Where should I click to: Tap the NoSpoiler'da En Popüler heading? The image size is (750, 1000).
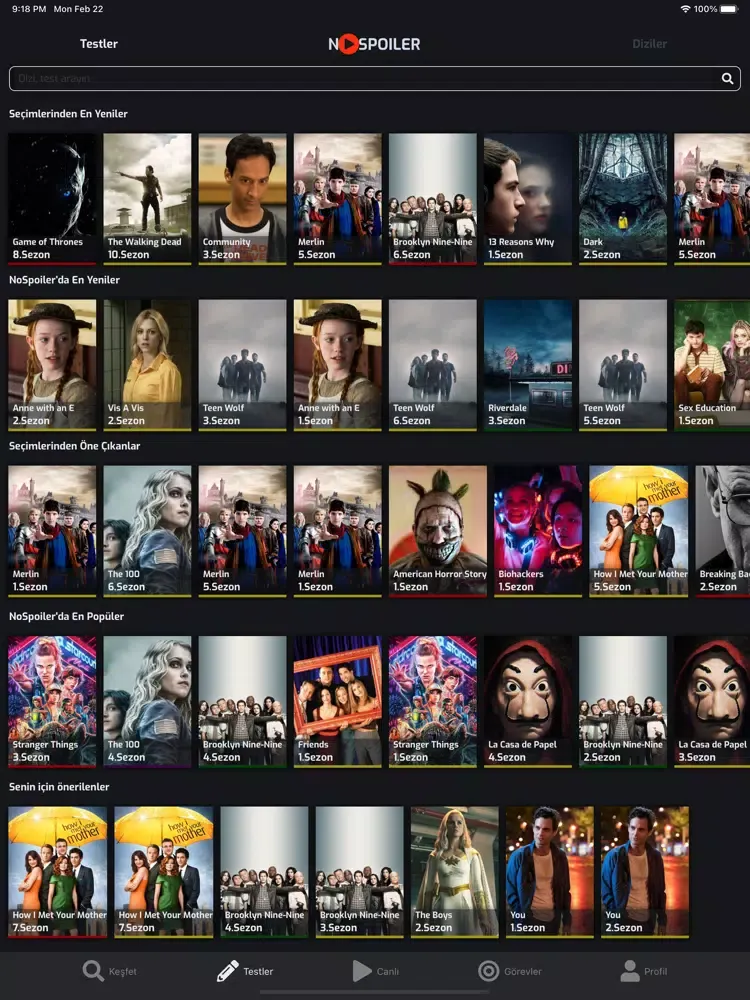tap(66, 616)
